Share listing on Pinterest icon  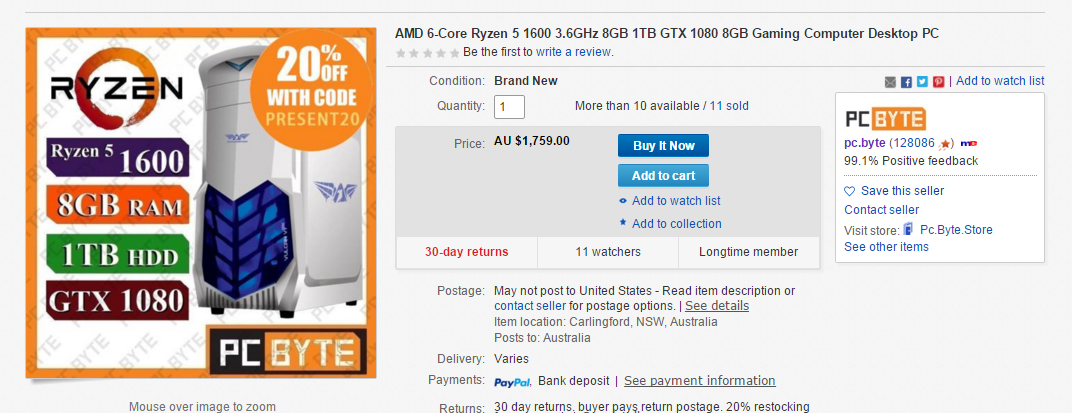(x=939, y=82)
